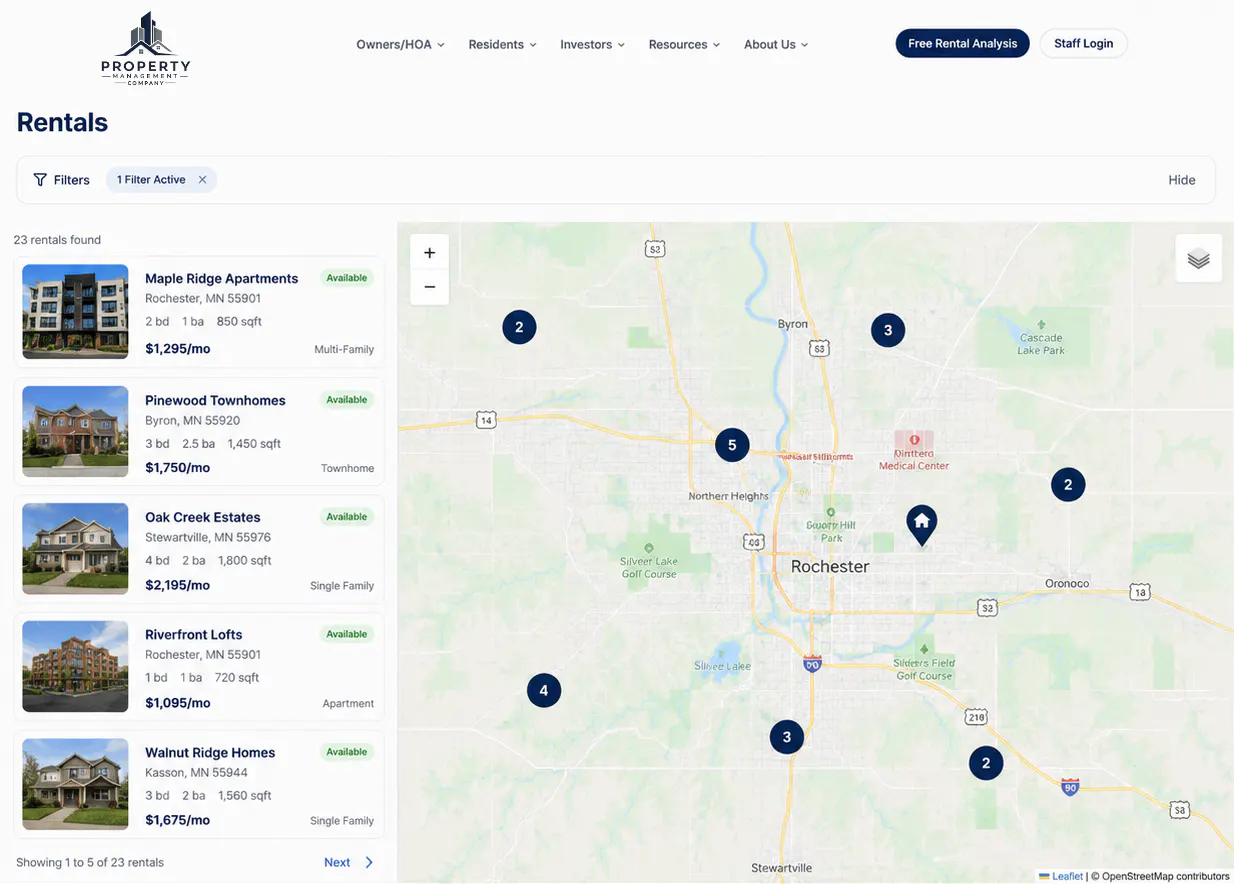Image resolution: width=1234 pixels, height=884 pixels.
Task: Click the Kasson, MN 55944 address
Action: 196,773
